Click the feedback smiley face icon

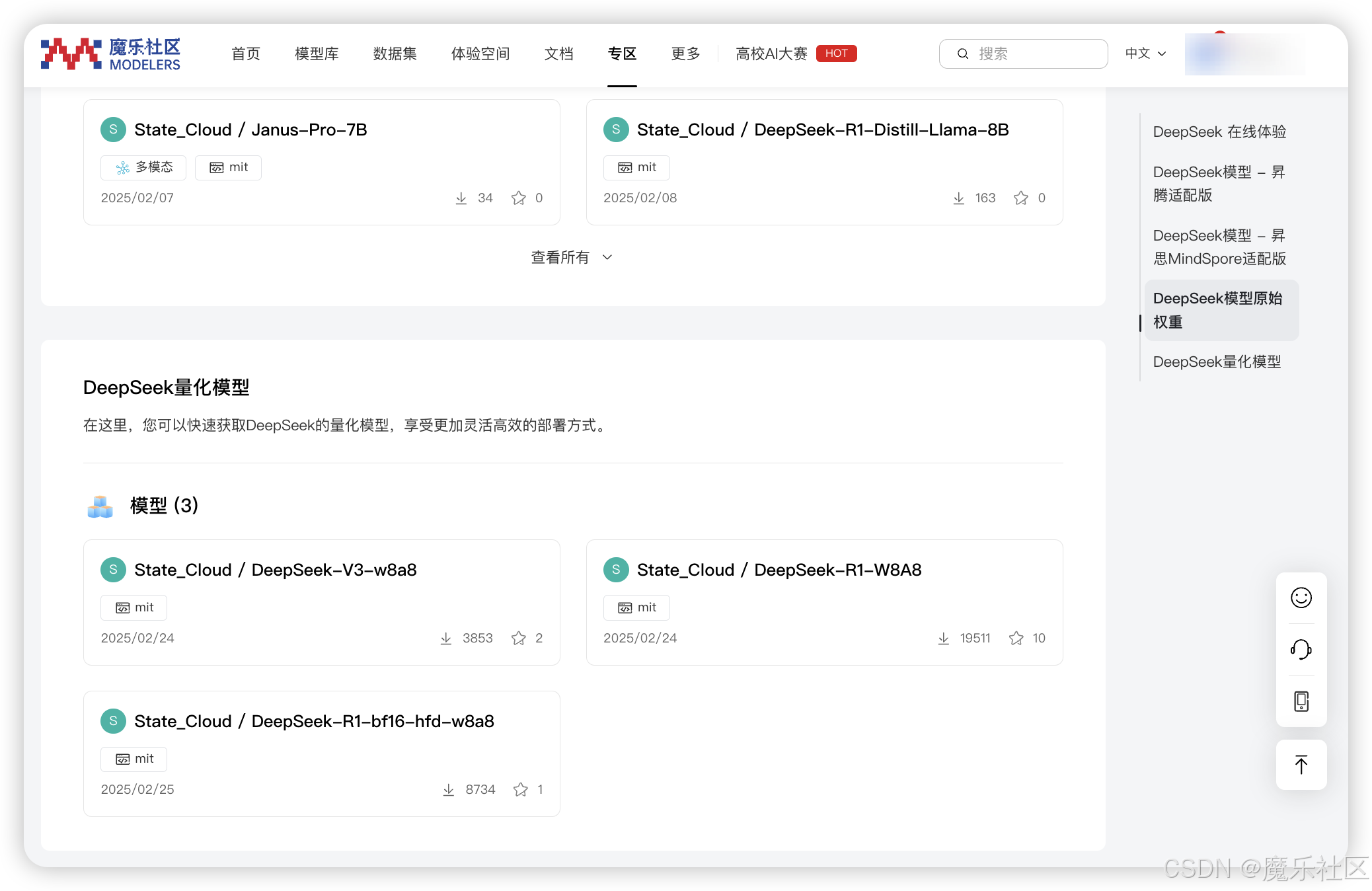click(x=1301, y=598)
